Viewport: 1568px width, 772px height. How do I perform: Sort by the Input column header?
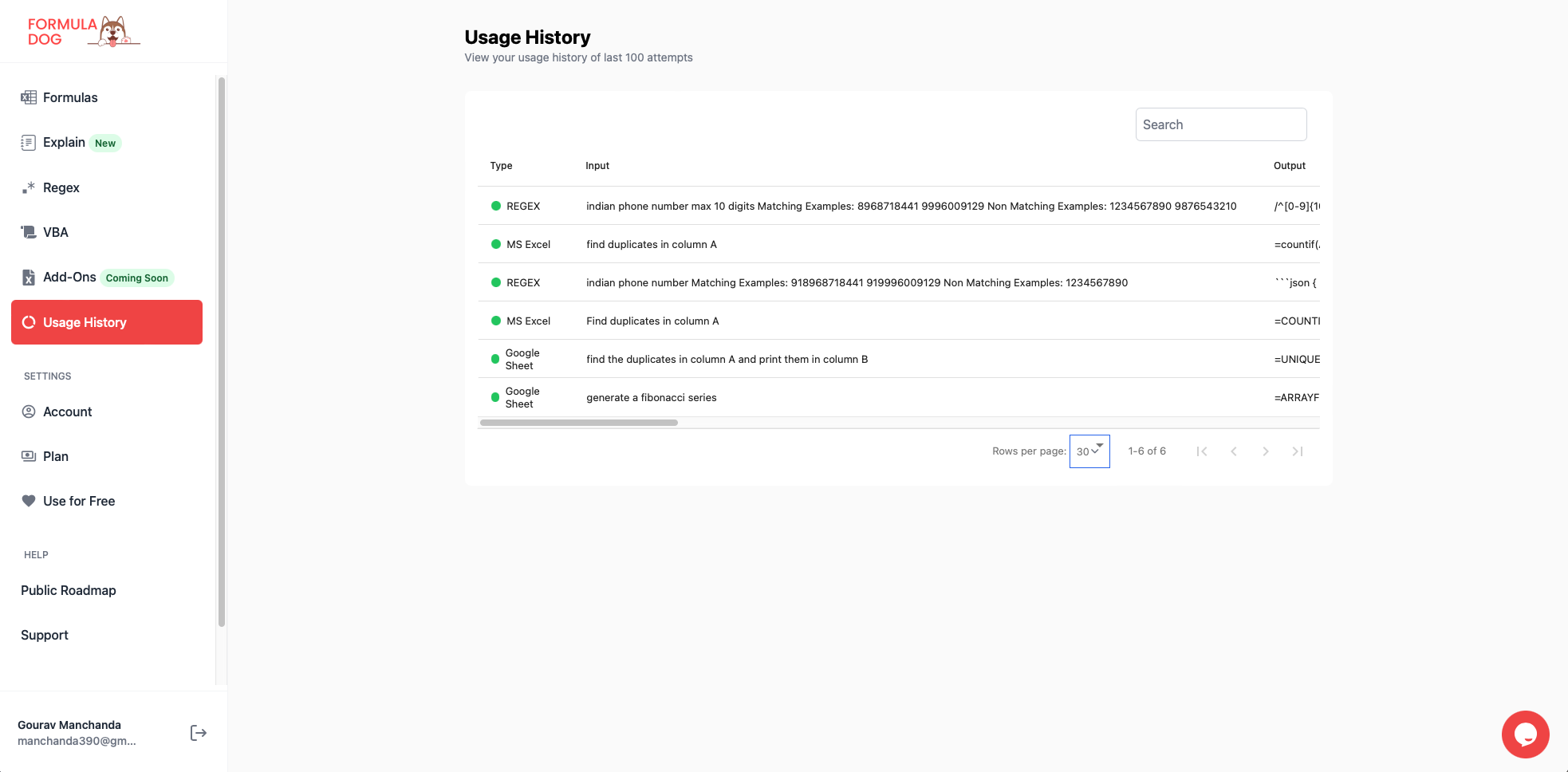coord(597,166)
